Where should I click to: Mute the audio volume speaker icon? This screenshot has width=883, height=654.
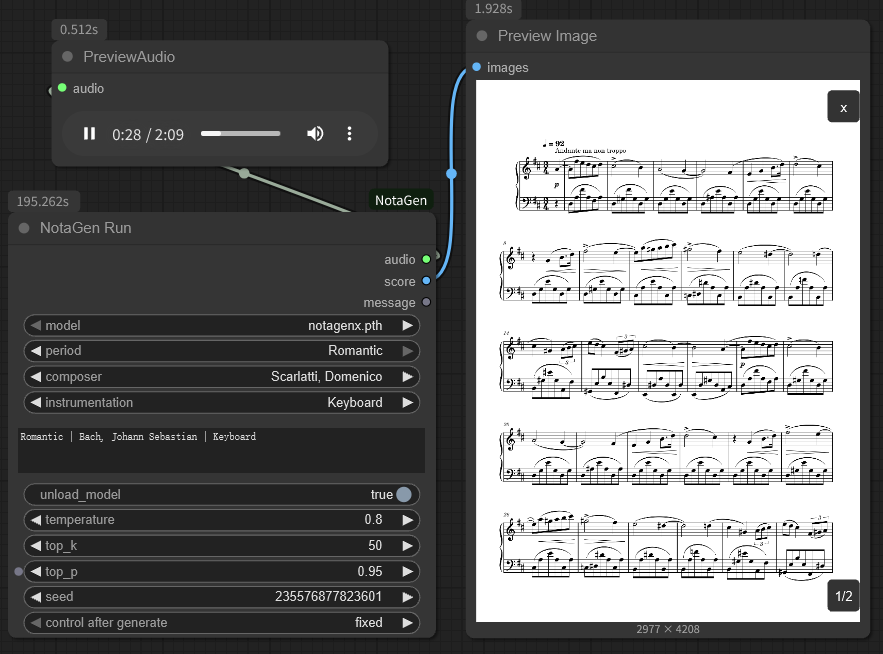315,134
